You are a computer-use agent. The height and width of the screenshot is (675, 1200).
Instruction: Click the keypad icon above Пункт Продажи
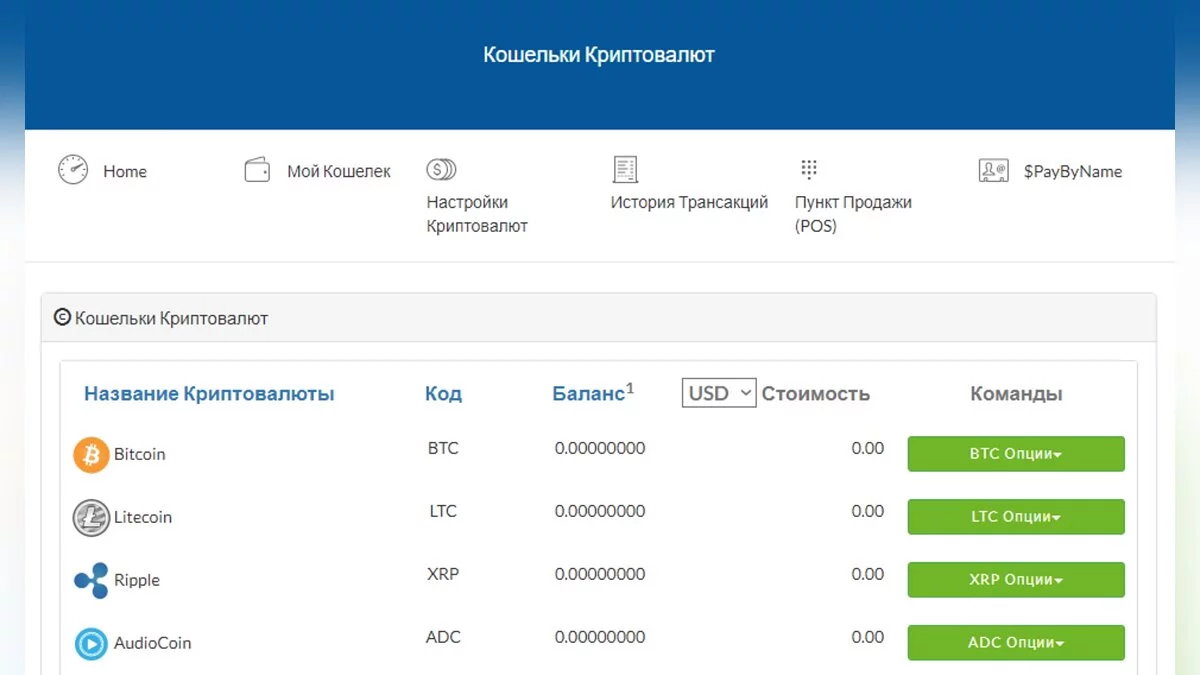(809, 168)
